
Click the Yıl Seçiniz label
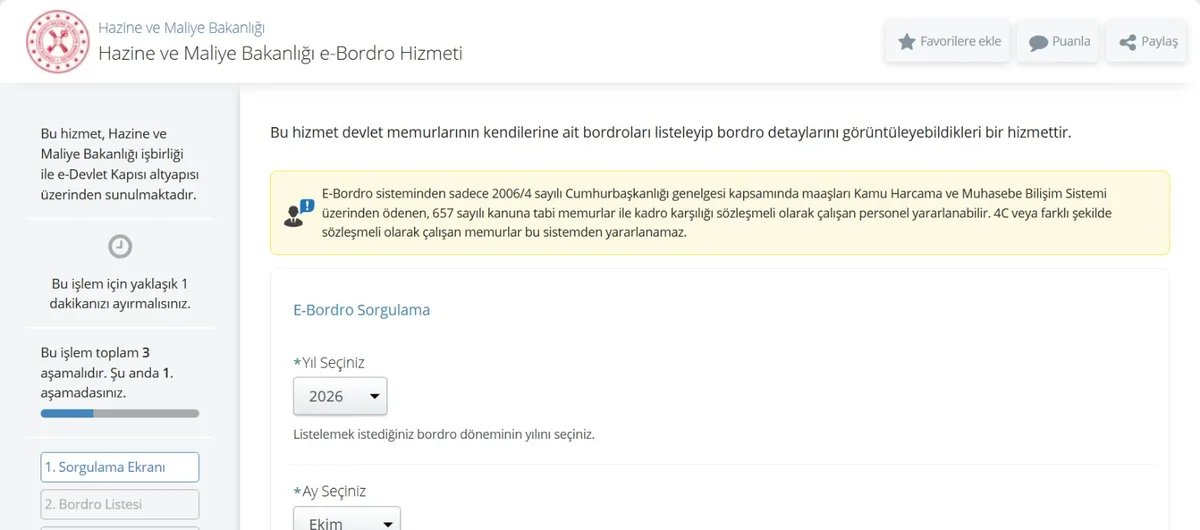(329, 361)
